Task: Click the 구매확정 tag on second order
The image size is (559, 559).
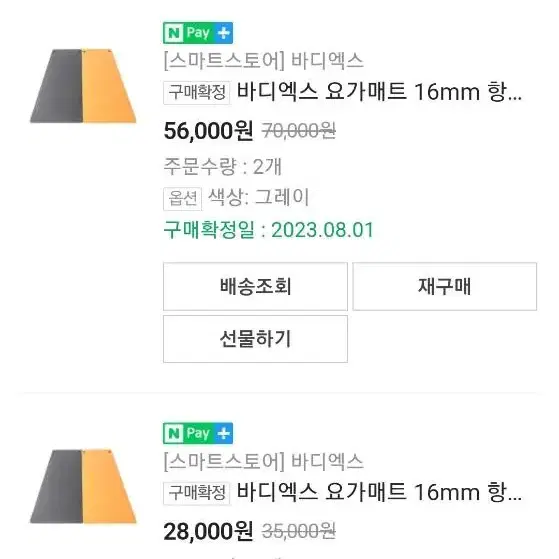Action: (196, 493)
